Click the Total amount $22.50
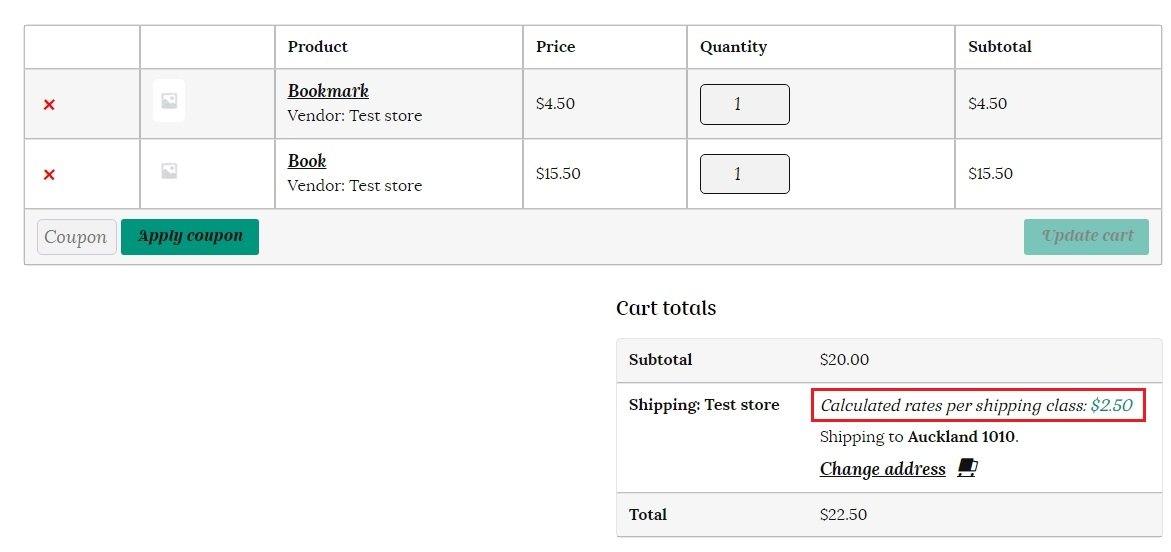 [x=843, y=515]
